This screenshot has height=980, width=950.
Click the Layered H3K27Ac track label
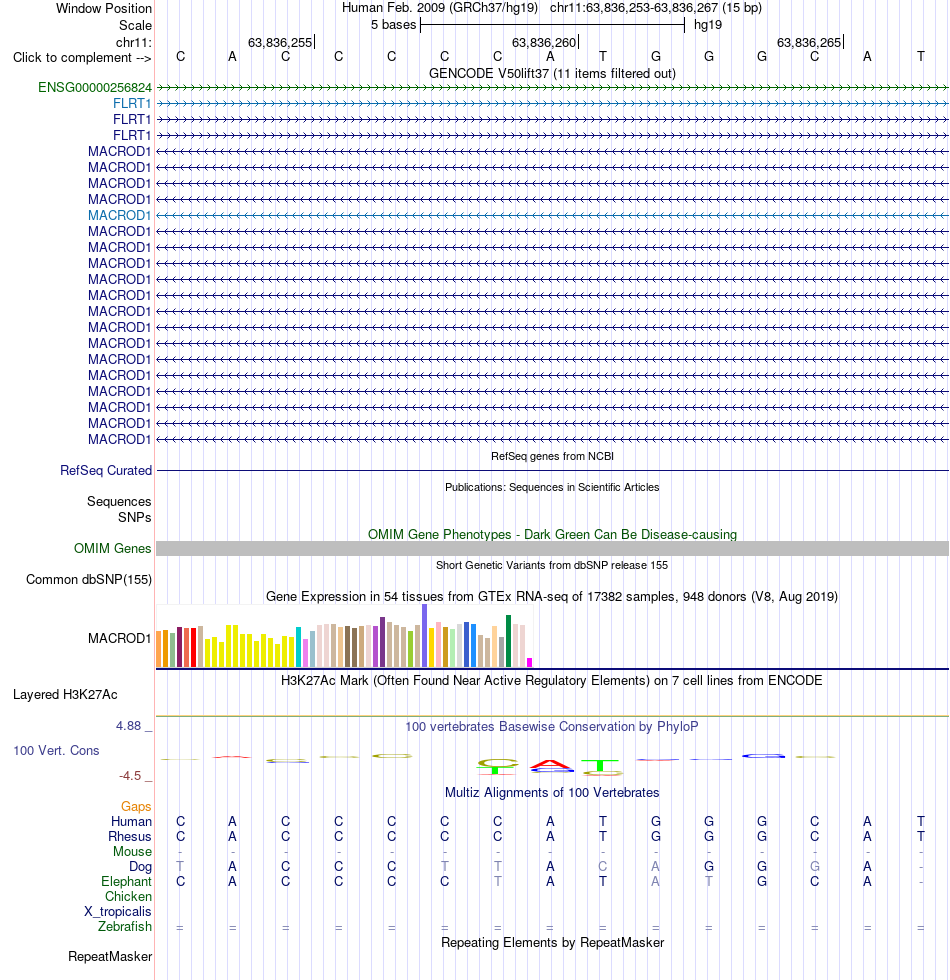coord(65,694)
